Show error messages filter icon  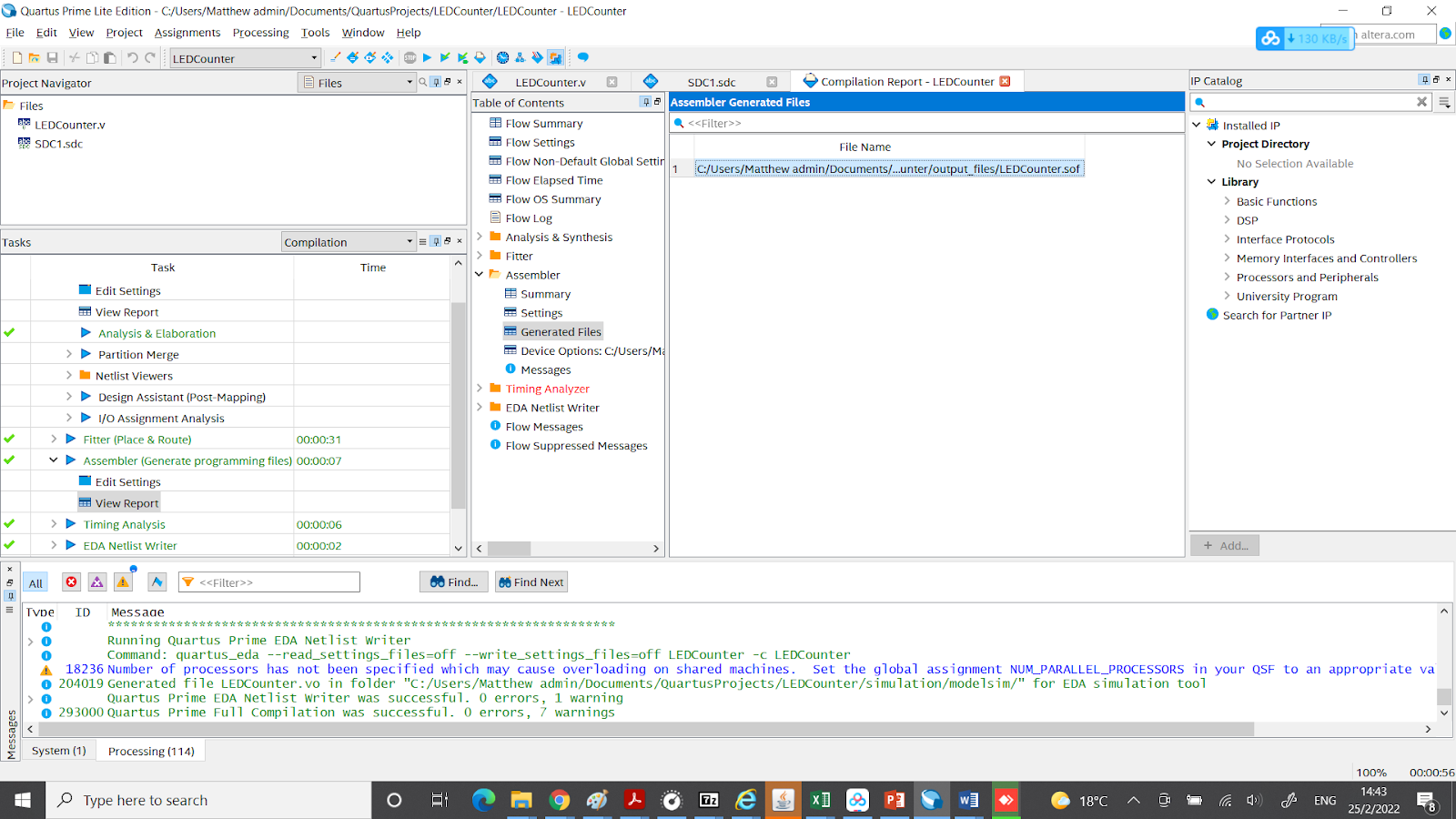[x=71, y=582]
